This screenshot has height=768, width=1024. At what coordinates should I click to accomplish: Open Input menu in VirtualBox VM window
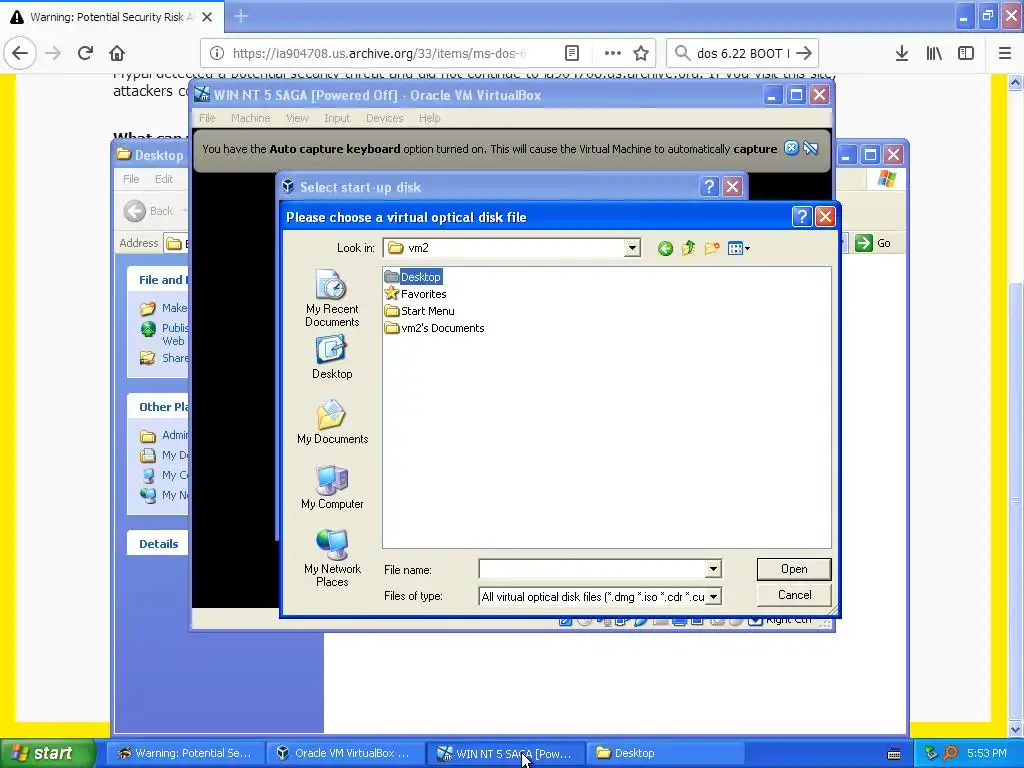tap(337, 118)
